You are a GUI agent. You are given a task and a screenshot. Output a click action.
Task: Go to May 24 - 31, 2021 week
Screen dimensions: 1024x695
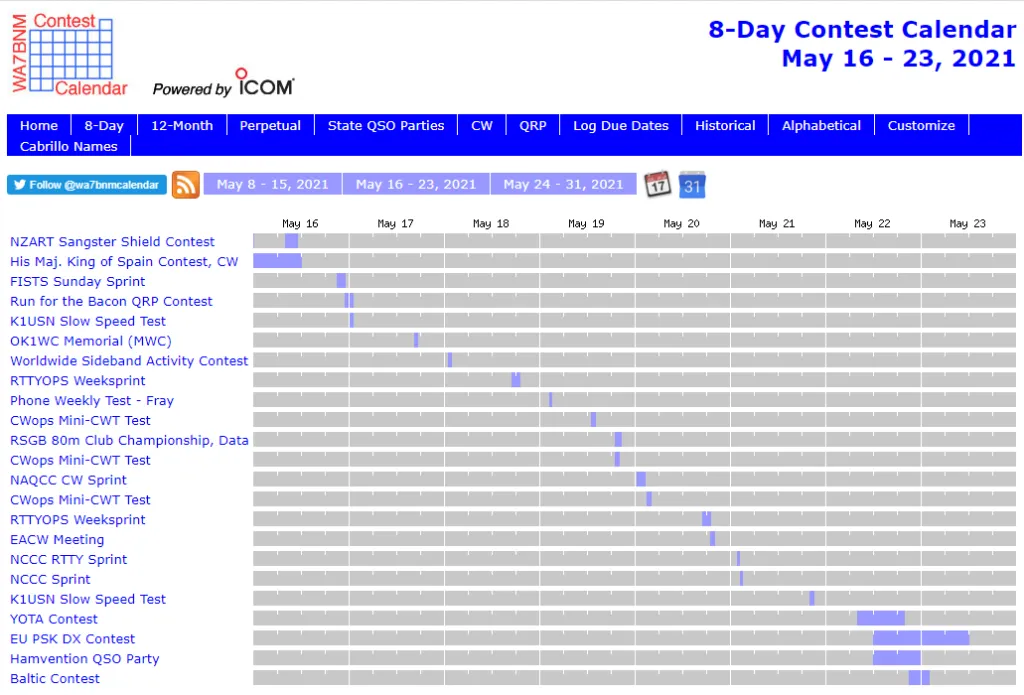pyautogui.click(x=563, y=185)
